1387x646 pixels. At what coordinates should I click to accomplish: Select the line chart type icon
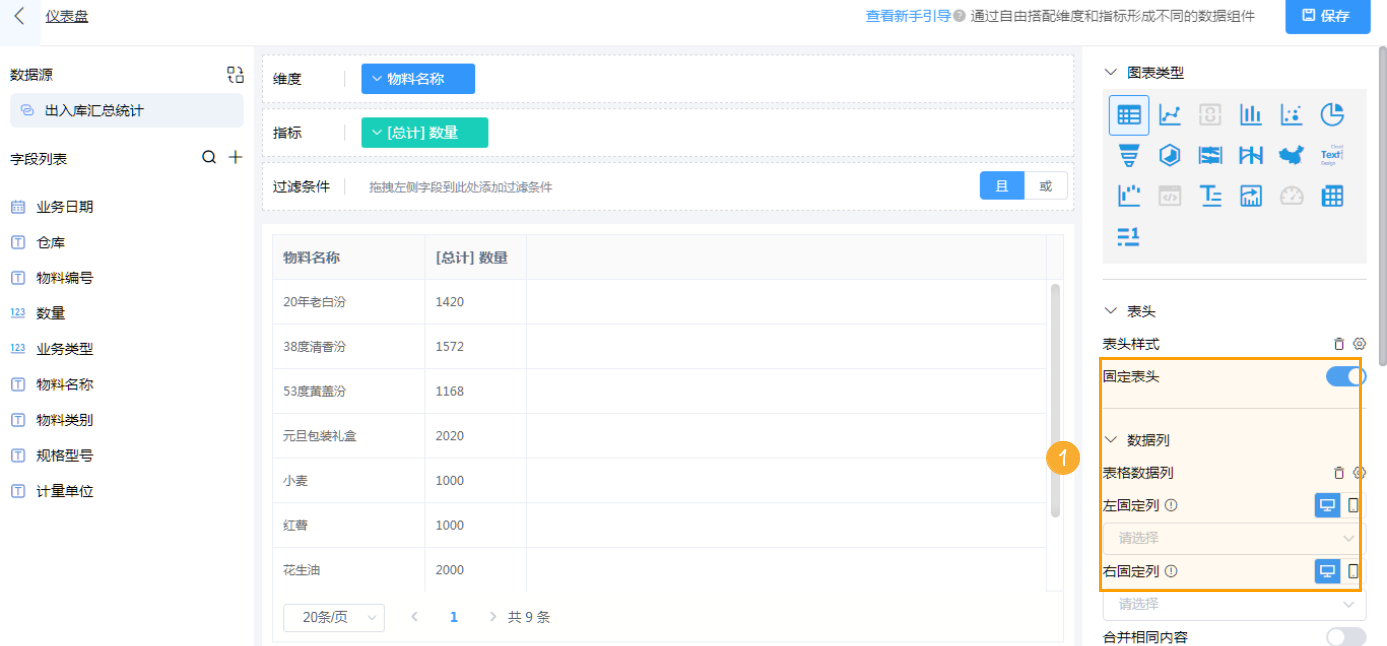(1169, 114)
